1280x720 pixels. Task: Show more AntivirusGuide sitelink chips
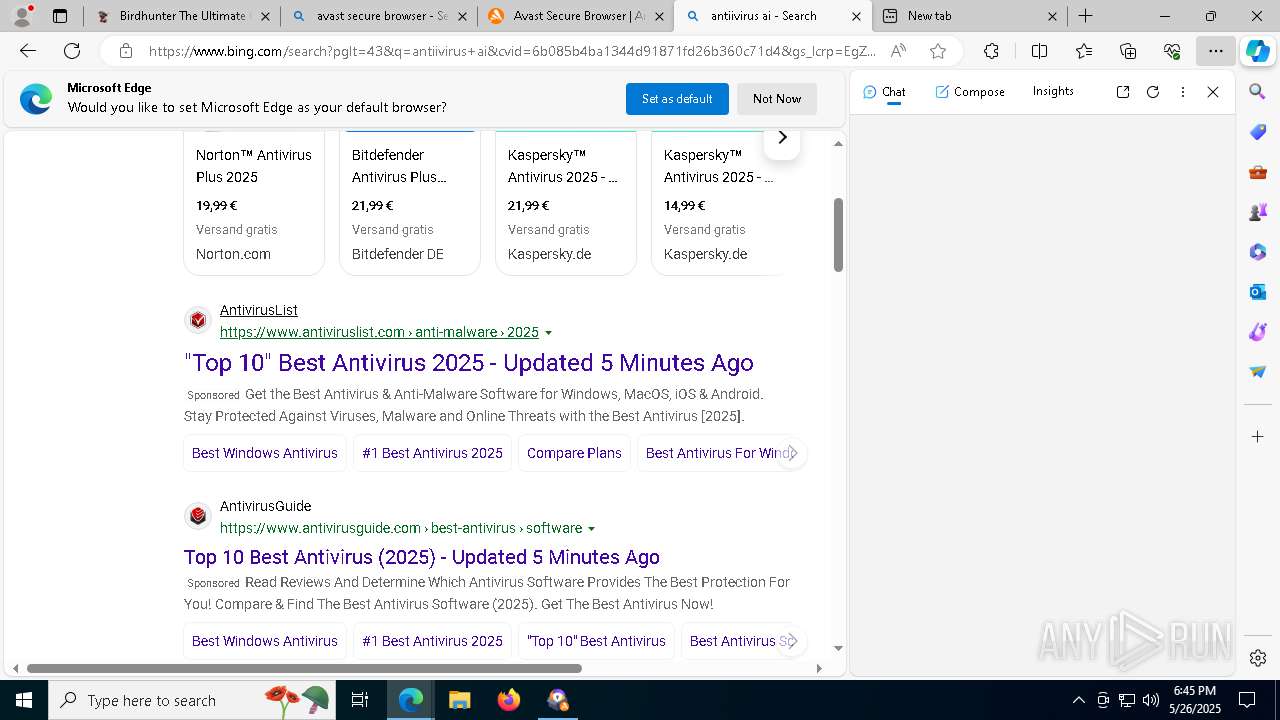pos(790,641)
